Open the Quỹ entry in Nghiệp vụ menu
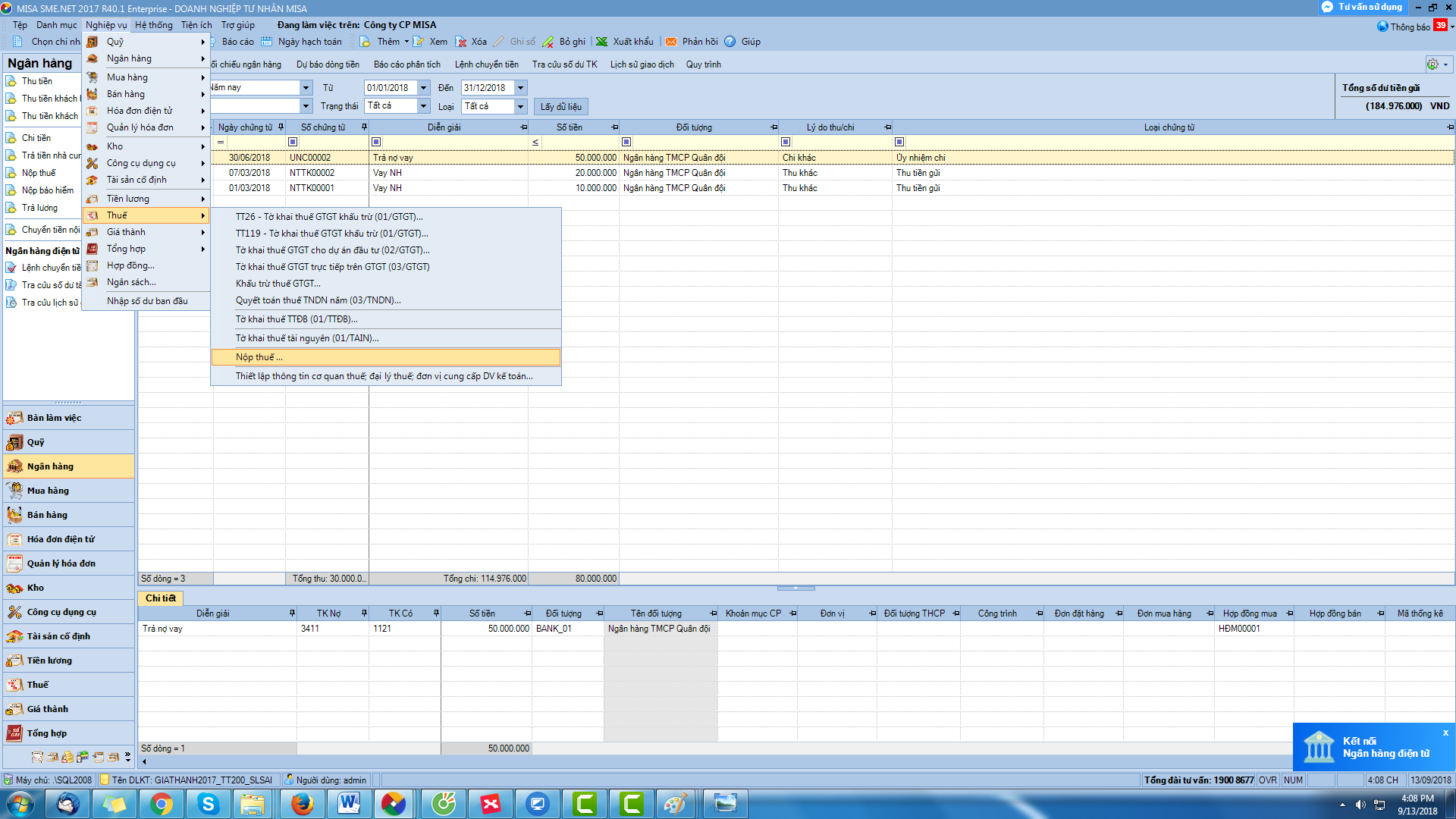 [145, 42]
